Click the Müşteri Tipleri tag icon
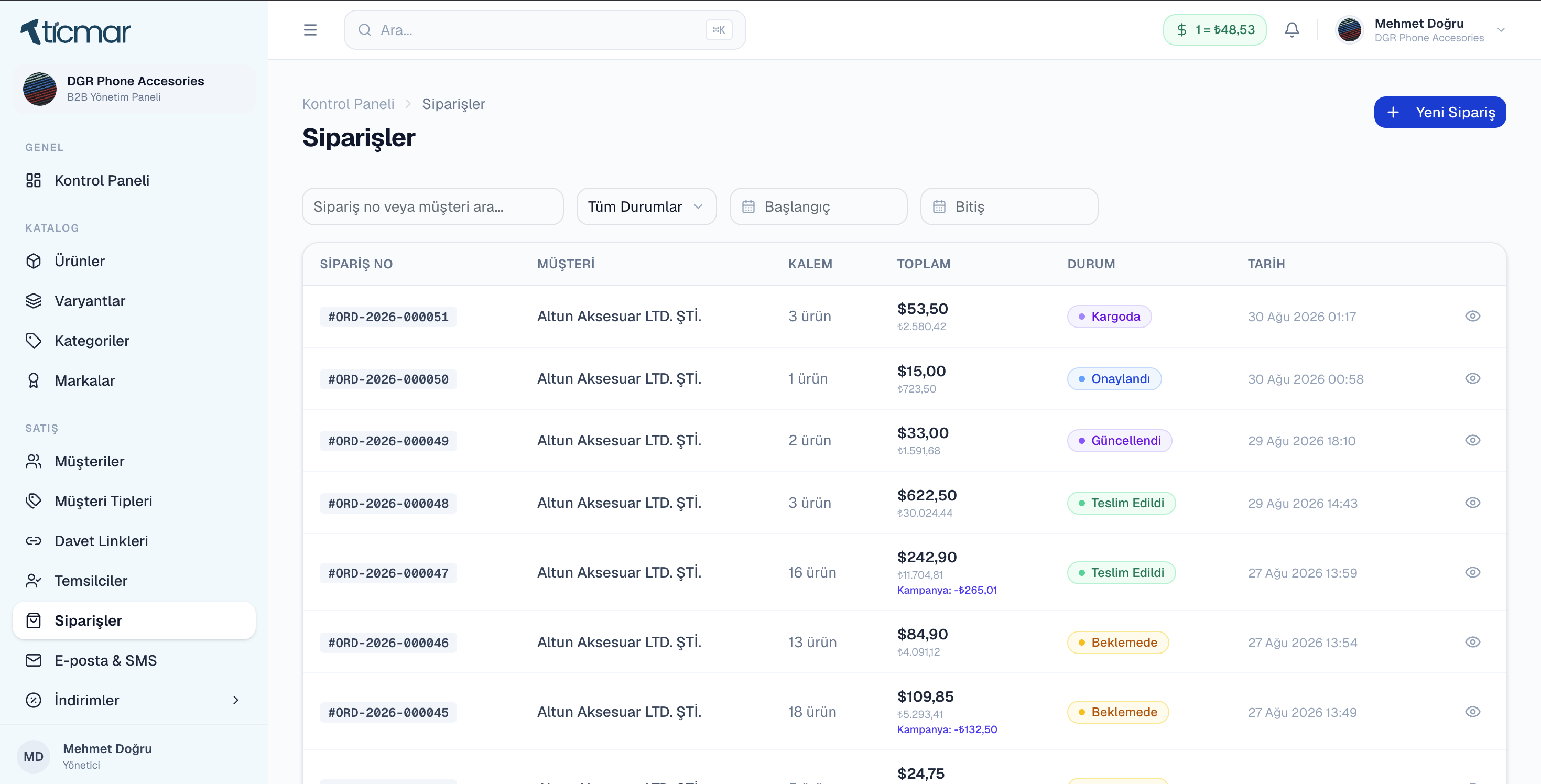The height and width of the screenshot is (784, 1541). click(34, 501)
